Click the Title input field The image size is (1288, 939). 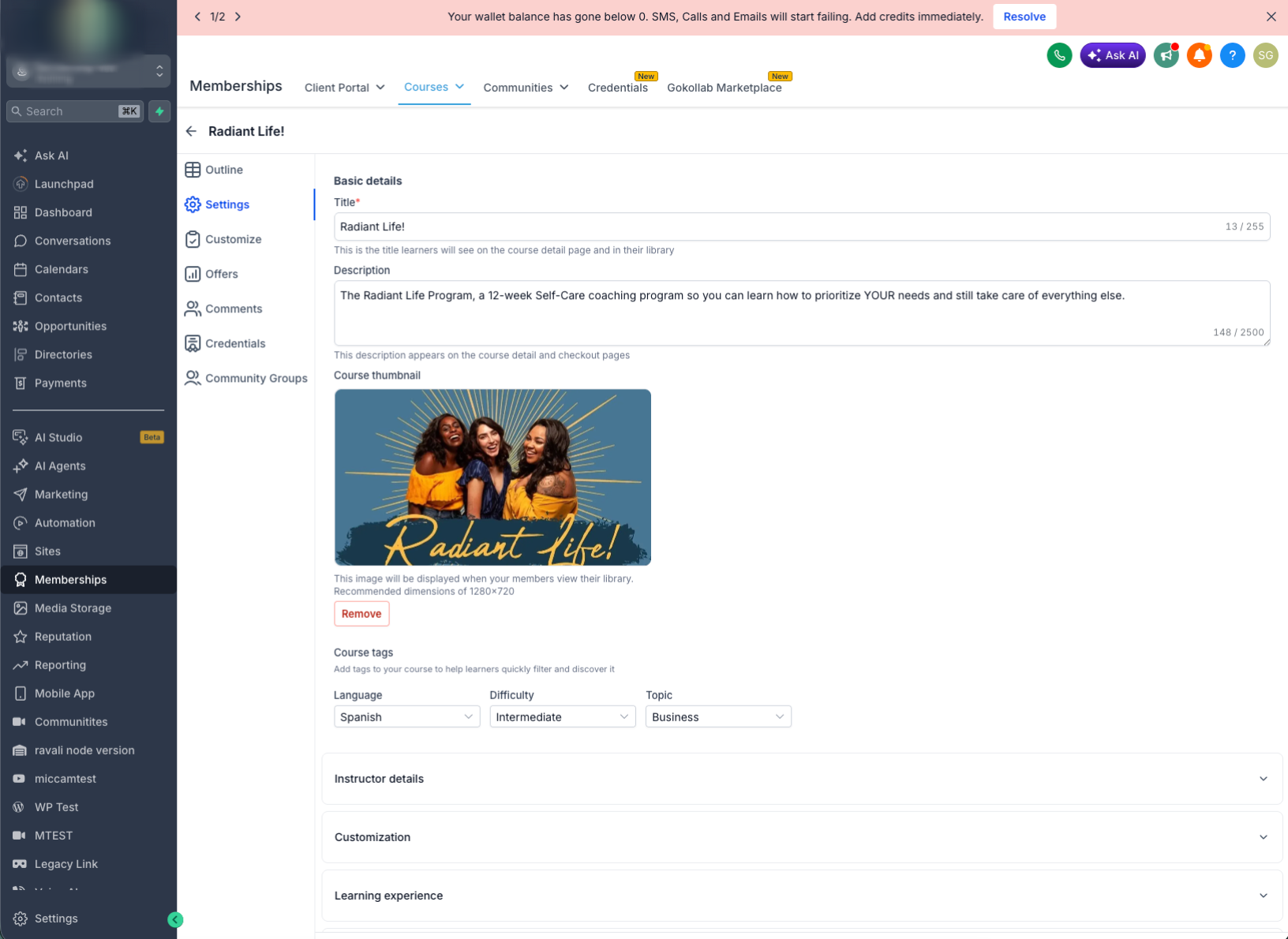(x=802, y=226)
